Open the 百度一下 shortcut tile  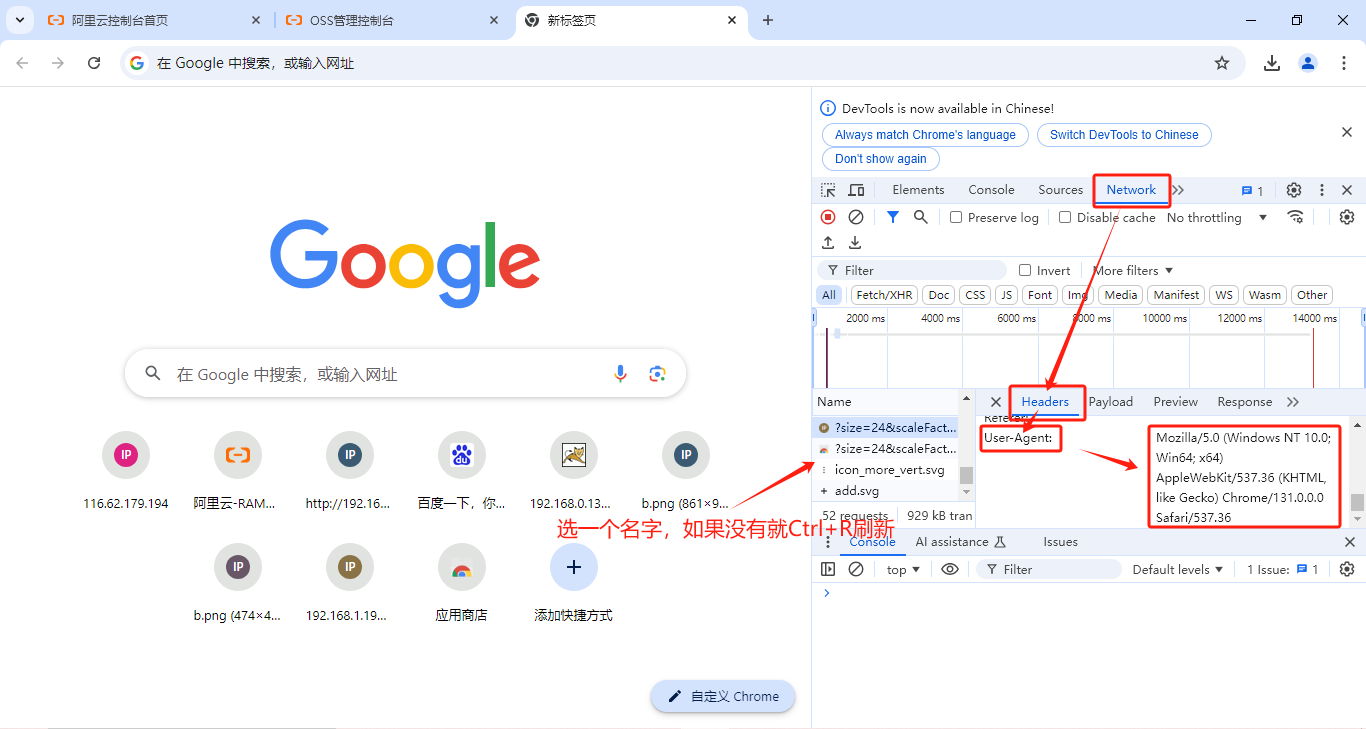coord(461,471)
